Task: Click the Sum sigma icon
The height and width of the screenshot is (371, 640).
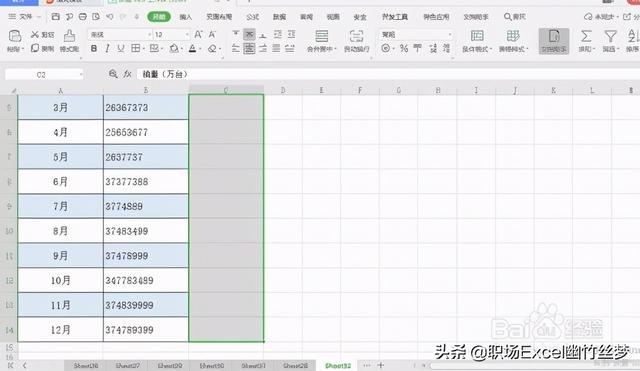Action: (x=586, y=36)
